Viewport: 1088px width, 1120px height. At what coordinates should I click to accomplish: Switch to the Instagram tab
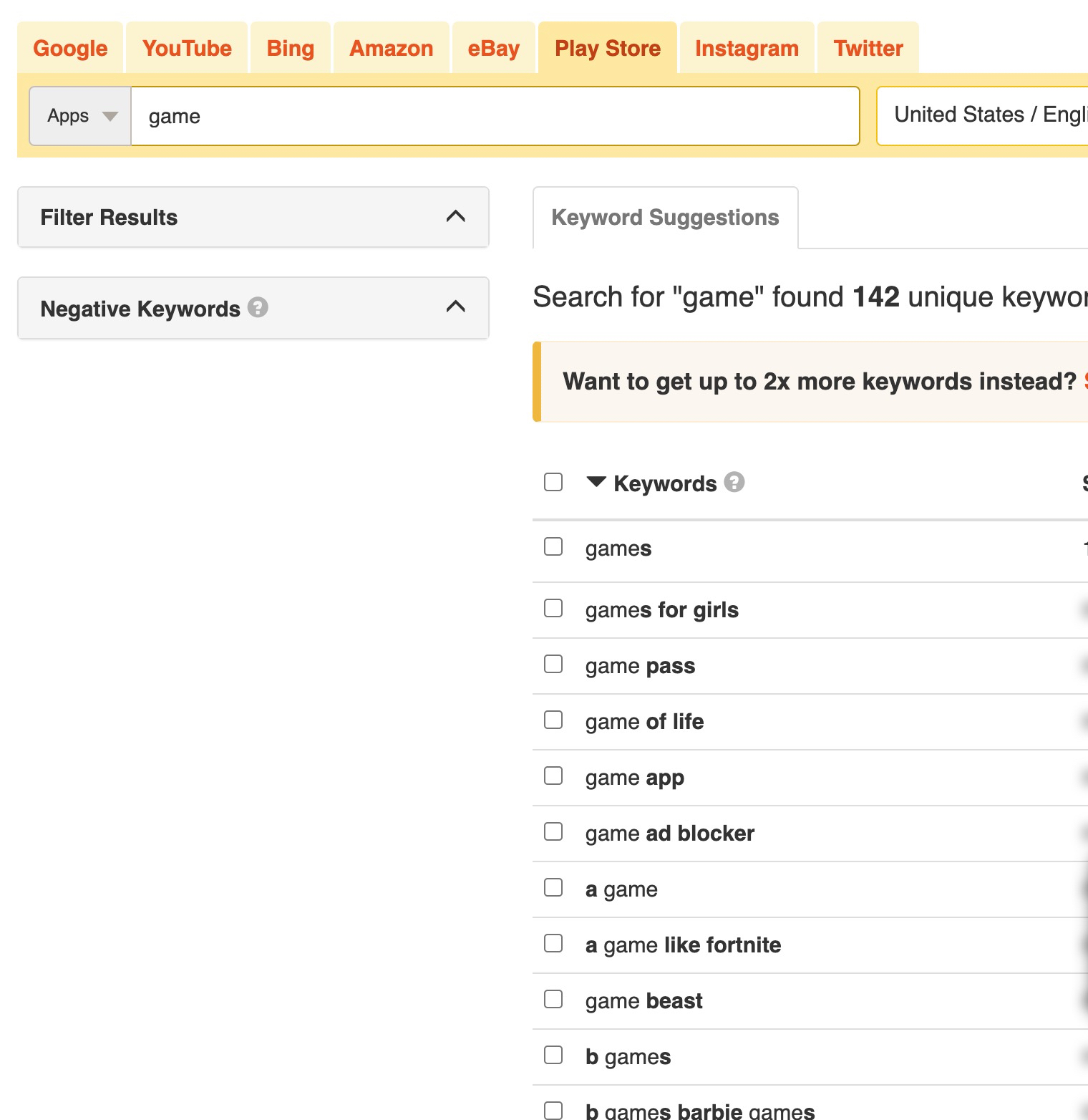tap(747, 48)
